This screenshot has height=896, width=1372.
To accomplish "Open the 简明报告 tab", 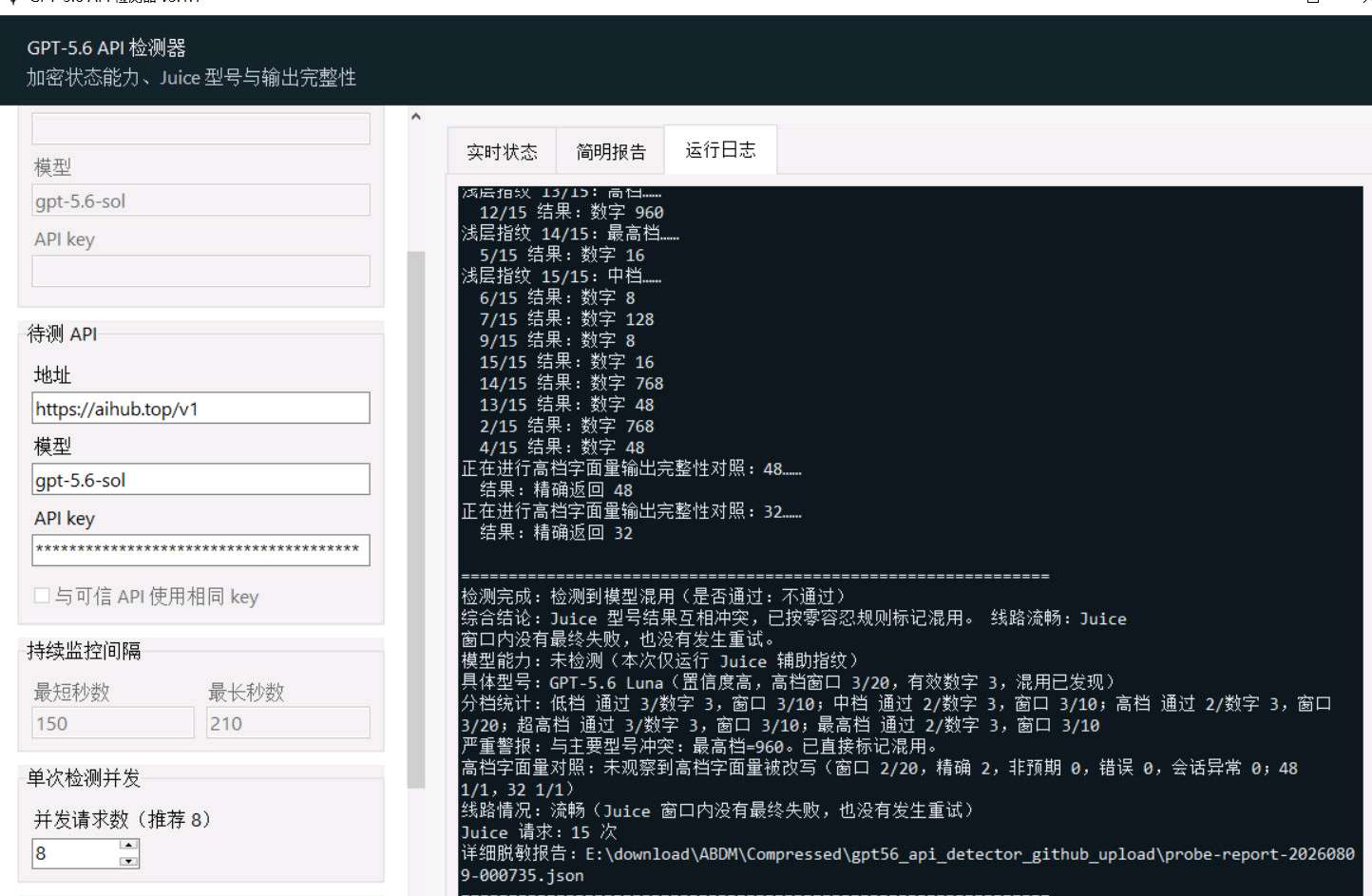I will (x=610, y=151).
